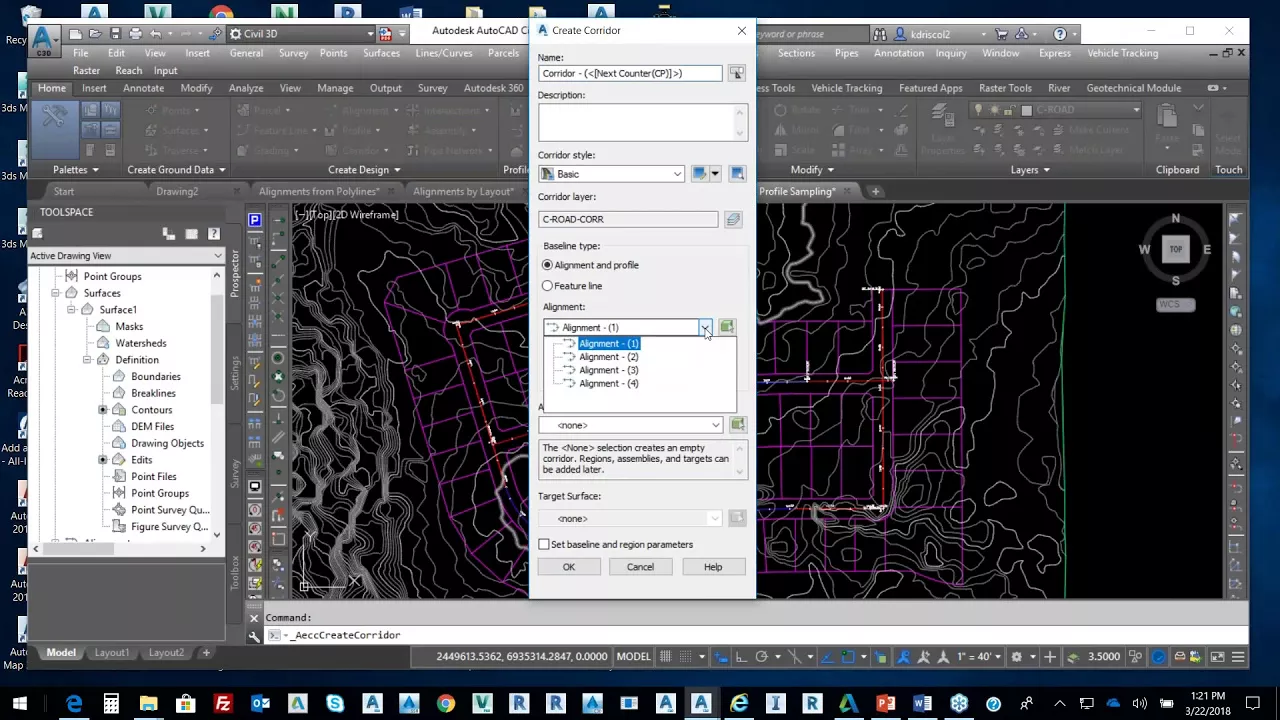This screenshot has width=1280, height=720.
Task: Open the Vehicle Tracking menu in menu bar
Action: (x=1122, y=53)
